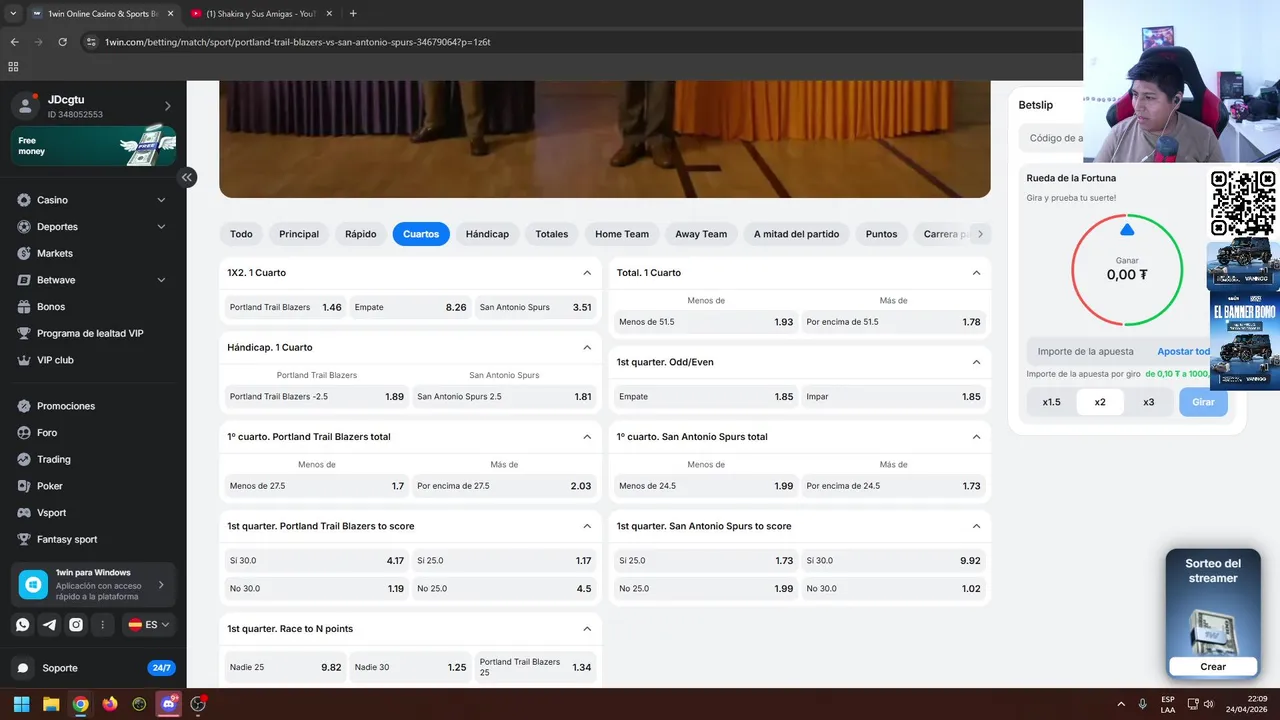This screenshot has width=1280, height=720.
Task: Open Firefox from the taskbar
Action: point(110,704)
